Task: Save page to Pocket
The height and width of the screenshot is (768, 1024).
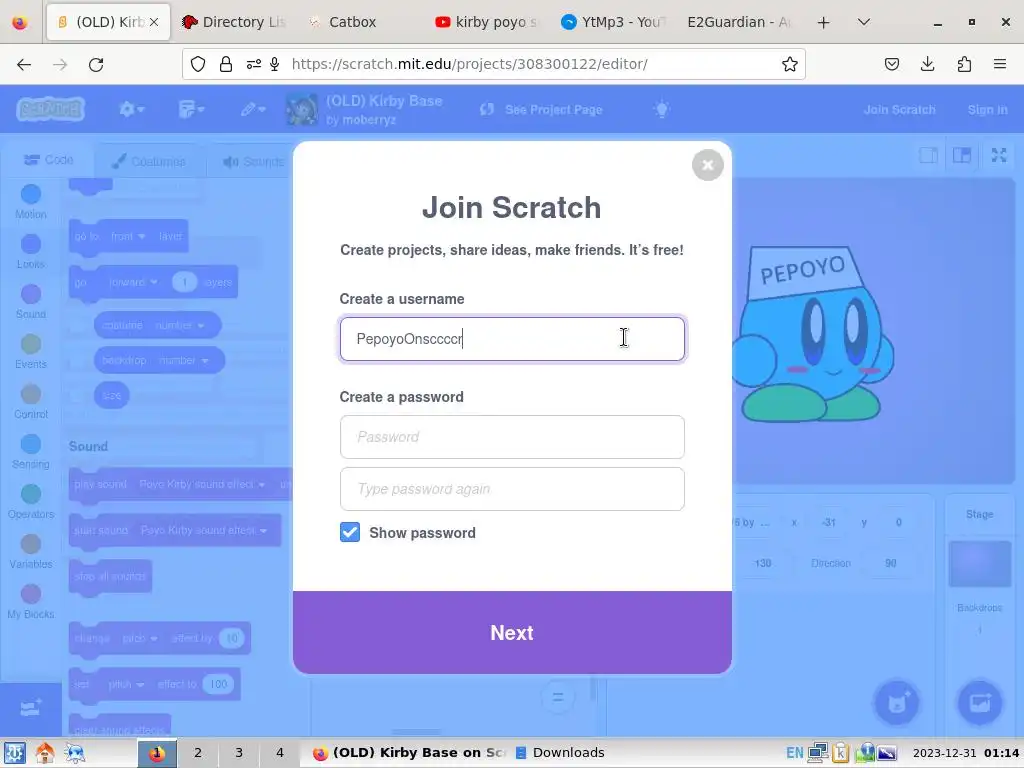Action: point(891,64)
